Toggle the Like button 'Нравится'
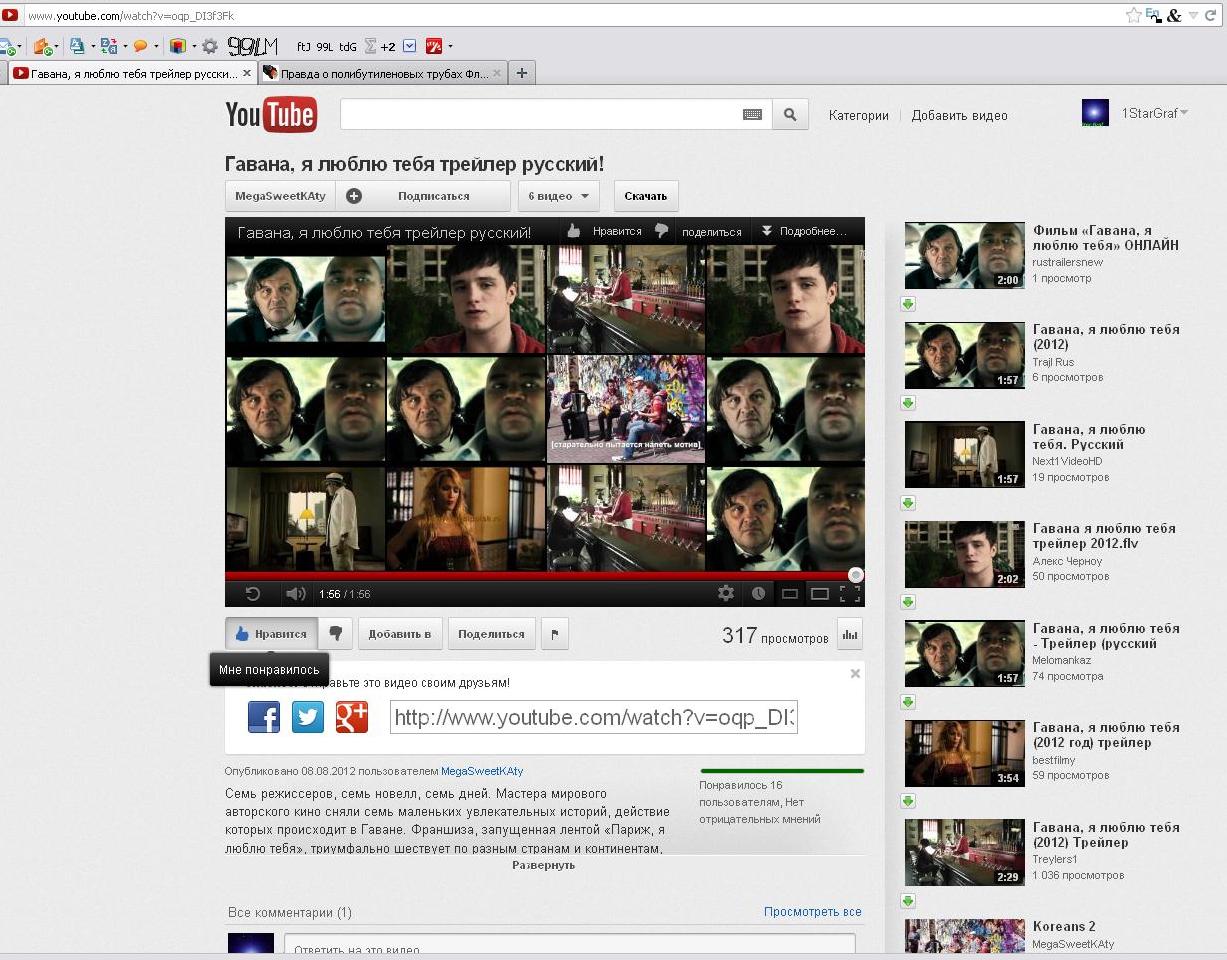The height and width of the screenshot is (960, 1227). pyautogui.click(x=271, y=633)
